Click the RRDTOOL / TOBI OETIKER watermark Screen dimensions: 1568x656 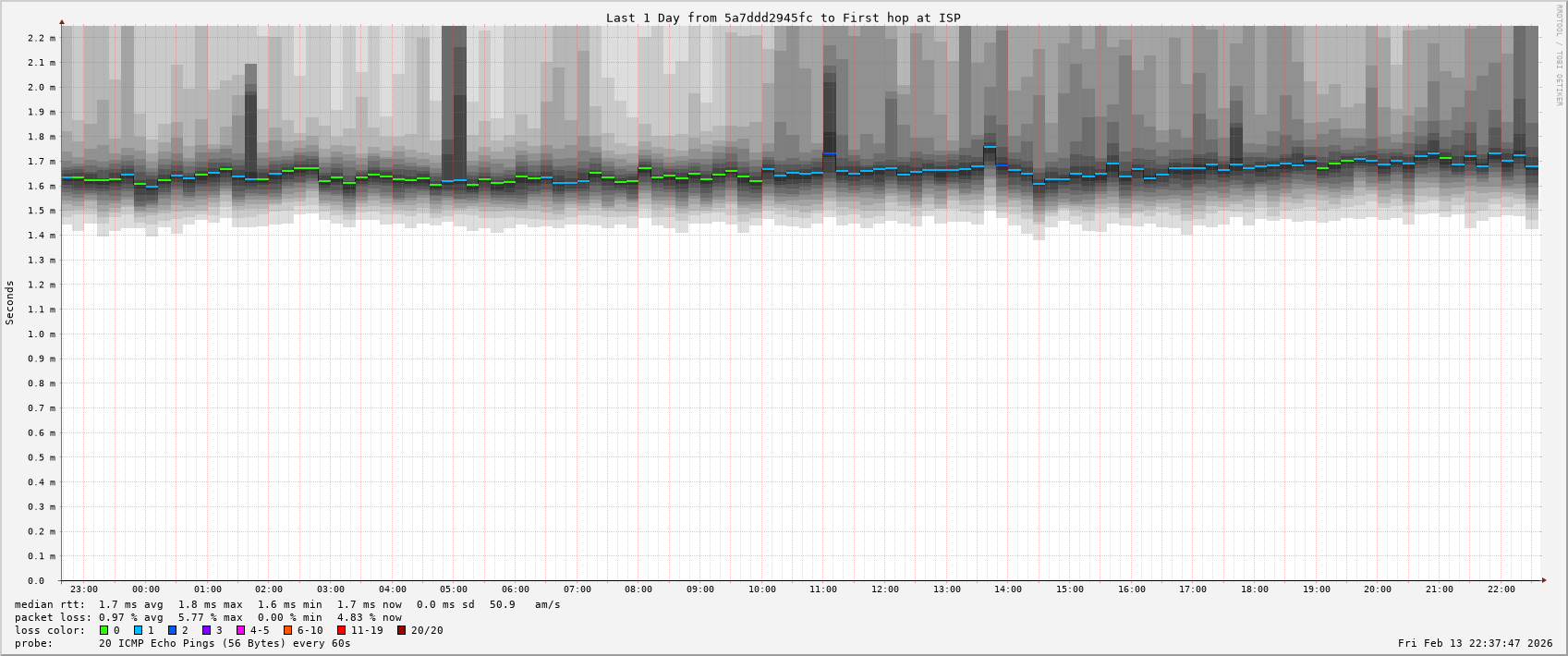point(1558,55)
